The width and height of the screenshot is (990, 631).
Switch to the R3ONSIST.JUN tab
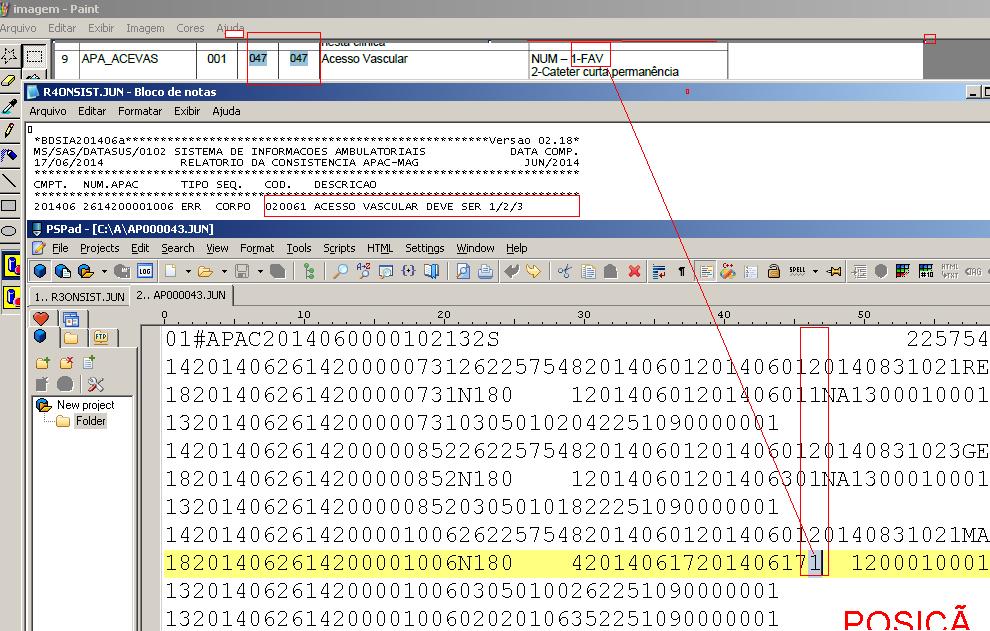pos(79,296)
